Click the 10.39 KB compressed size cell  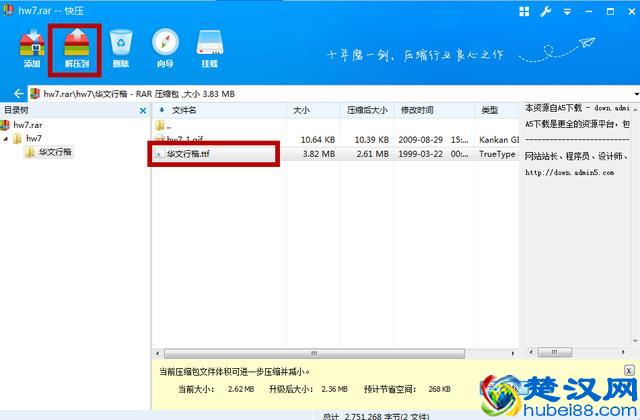click(x=371, y=140)
